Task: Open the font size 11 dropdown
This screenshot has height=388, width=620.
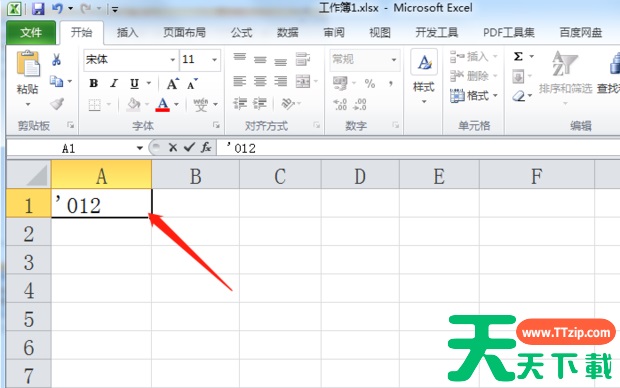Action: [214, 60]
